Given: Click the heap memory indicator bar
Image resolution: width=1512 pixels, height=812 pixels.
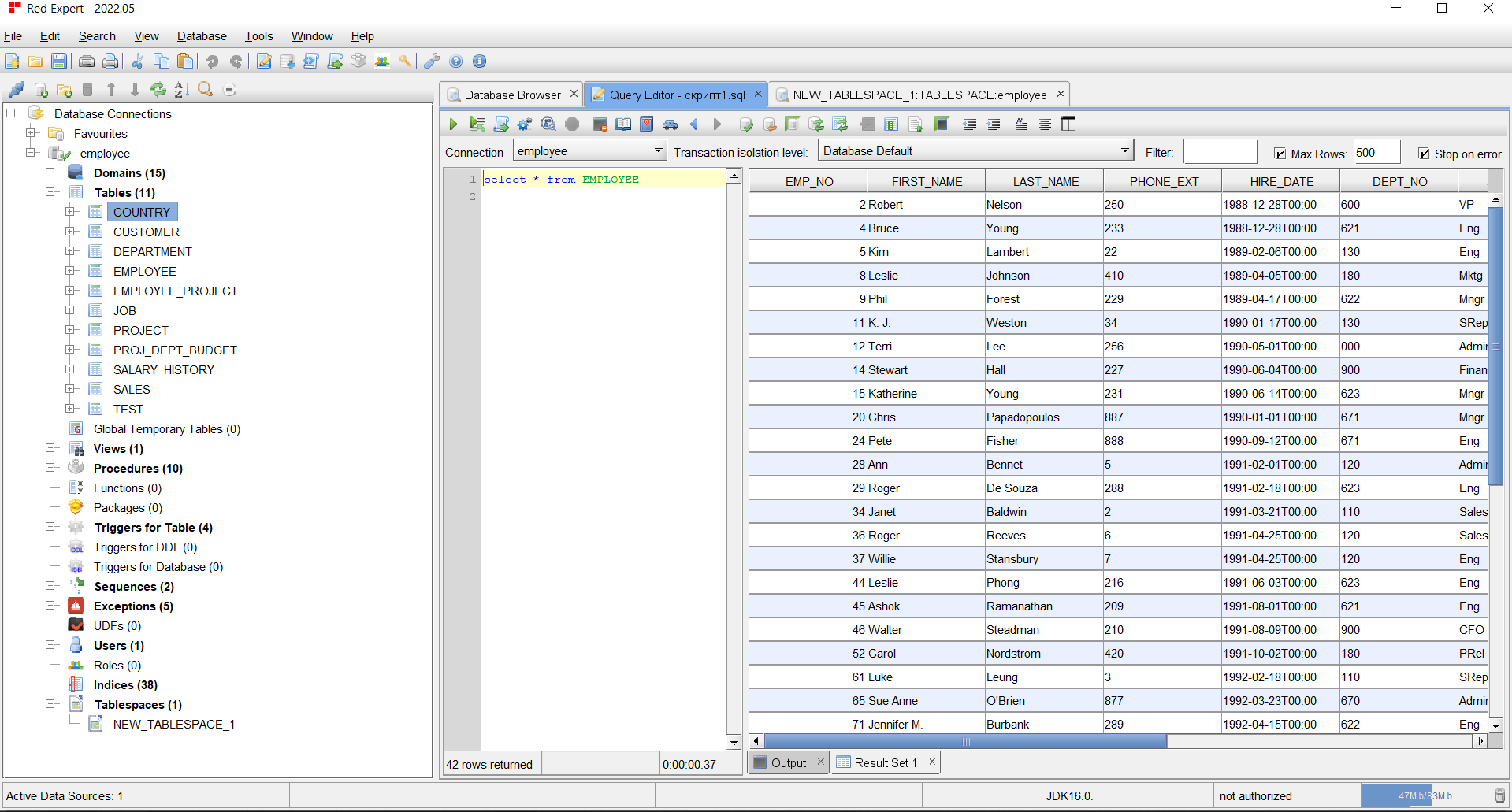Looking at the screenshot, I should (x=1426, y=795).
